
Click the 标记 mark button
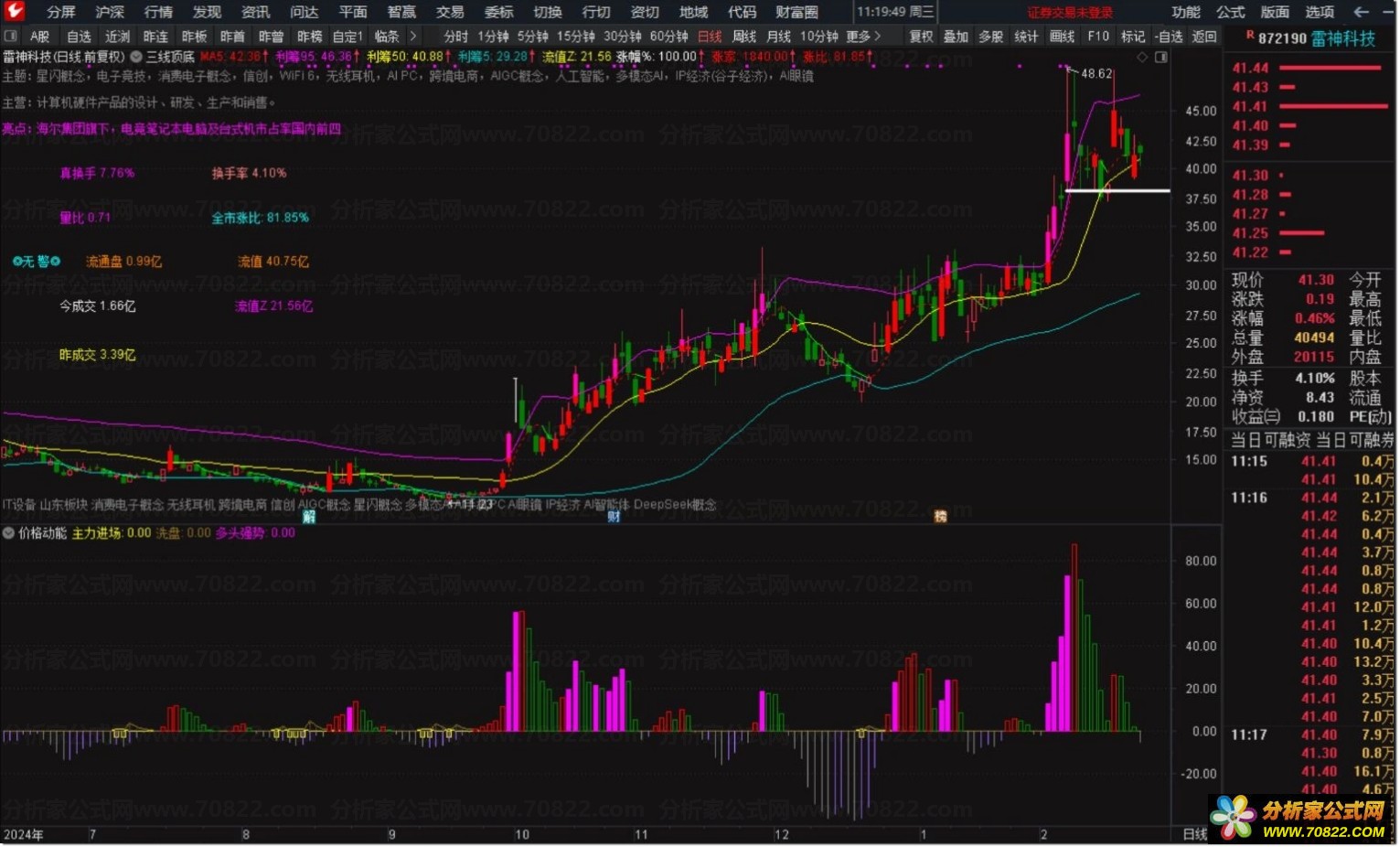point(1133,37)
